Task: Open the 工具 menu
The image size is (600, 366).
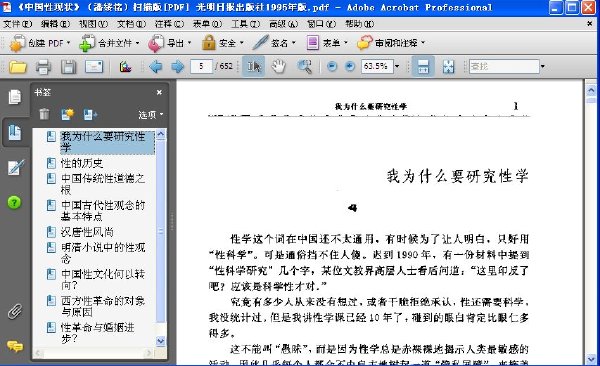Action: point(245,24)
